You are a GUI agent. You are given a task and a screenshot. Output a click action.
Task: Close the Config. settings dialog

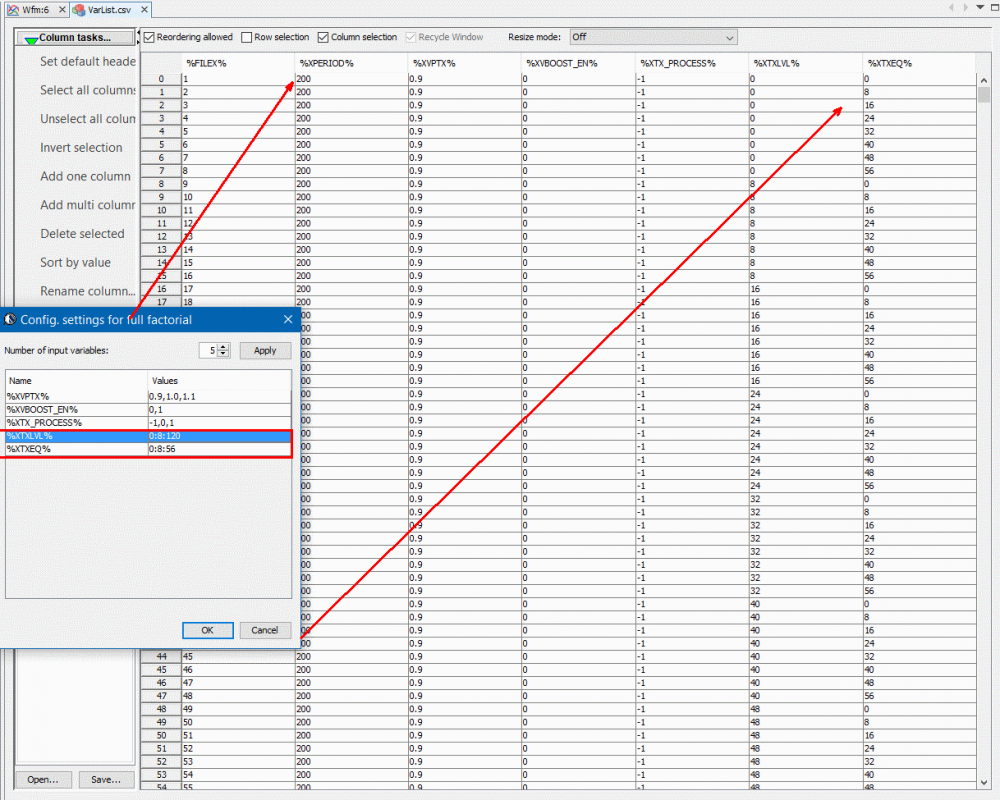pyautogui.click(x=287, y=319)
